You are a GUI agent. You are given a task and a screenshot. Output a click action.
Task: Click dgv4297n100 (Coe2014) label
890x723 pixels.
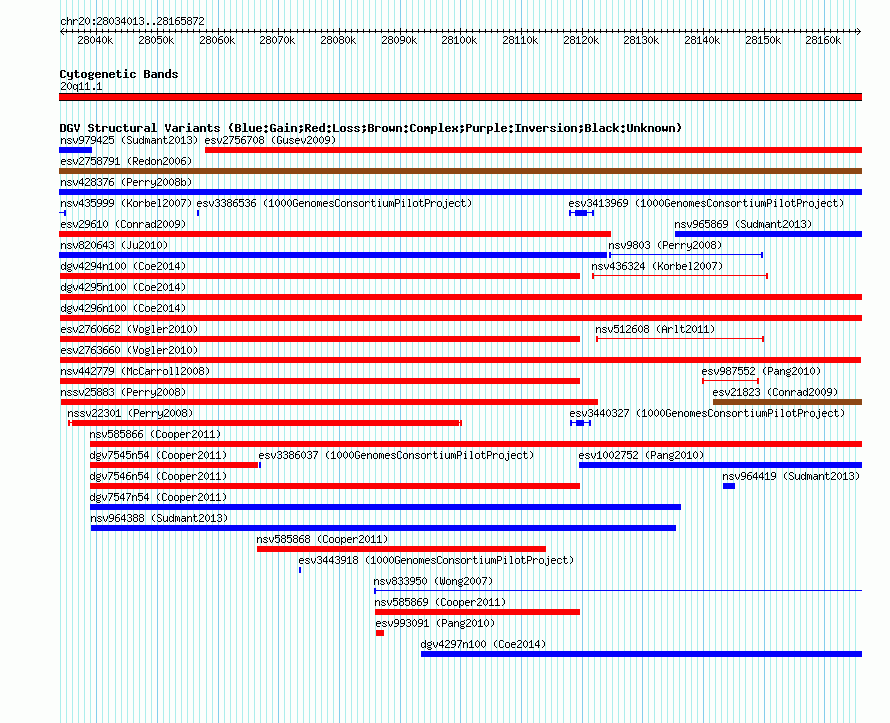[x=483, y=644]
